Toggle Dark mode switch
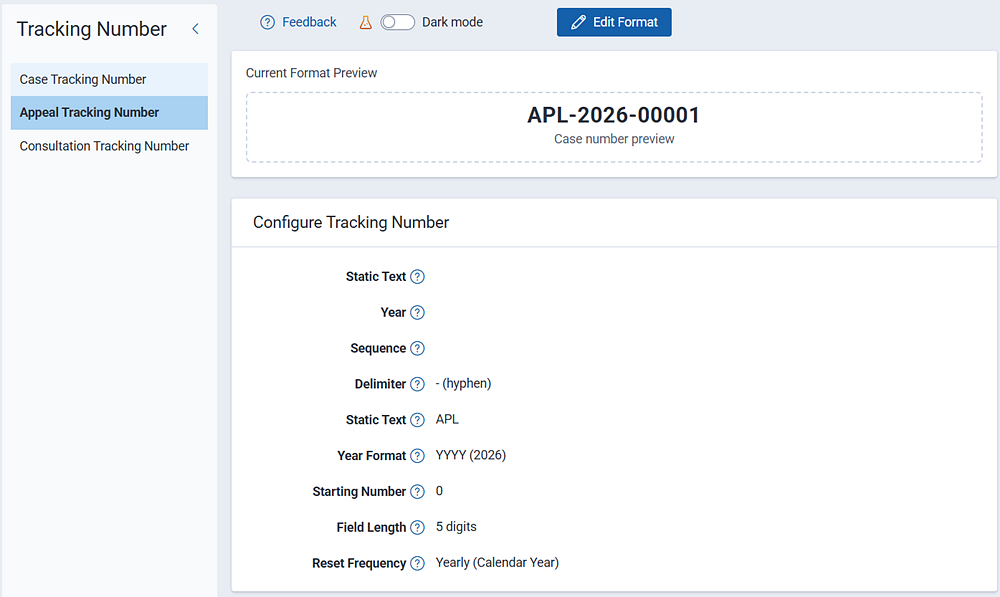 coord(397,22)
